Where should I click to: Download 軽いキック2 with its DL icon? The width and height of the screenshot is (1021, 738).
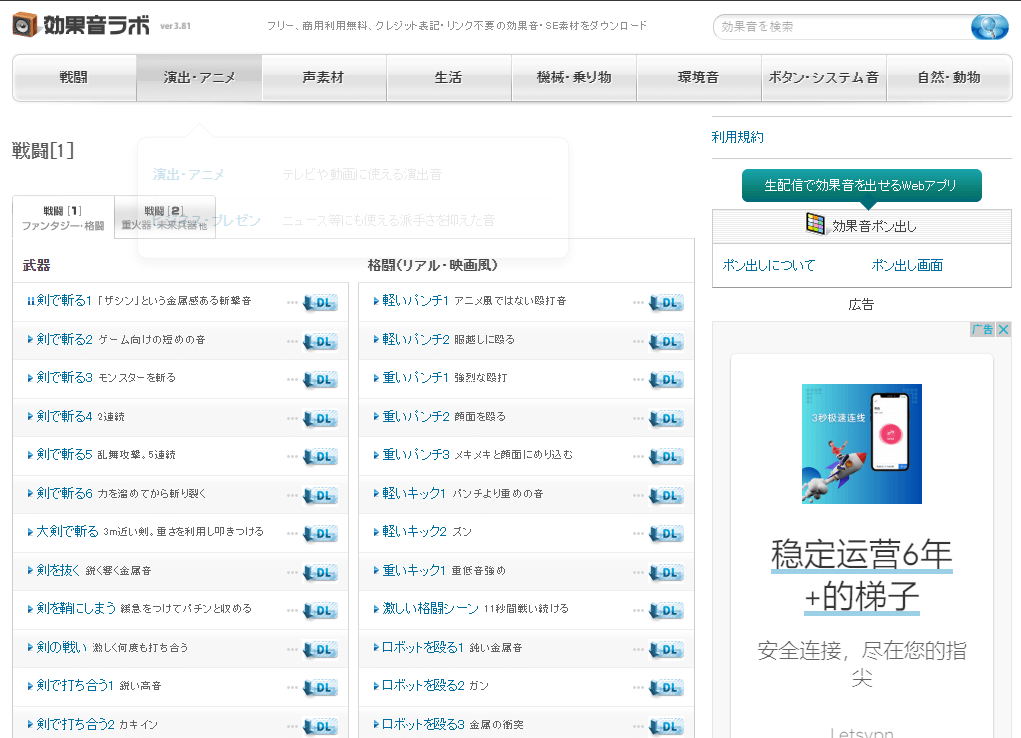point(666,533)
